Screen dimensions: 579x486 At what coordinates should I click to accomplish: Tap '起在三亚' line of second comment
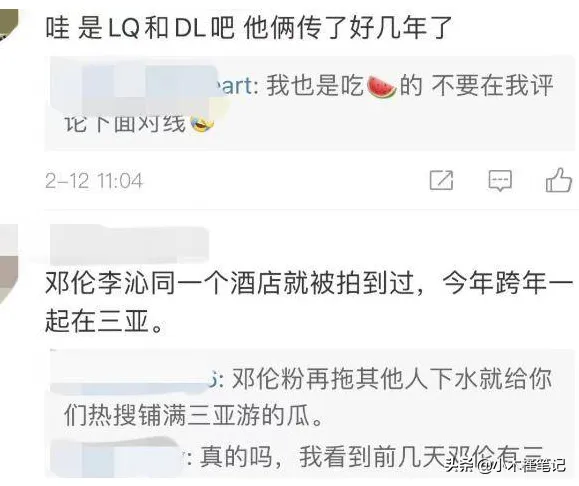click(104, 321)
